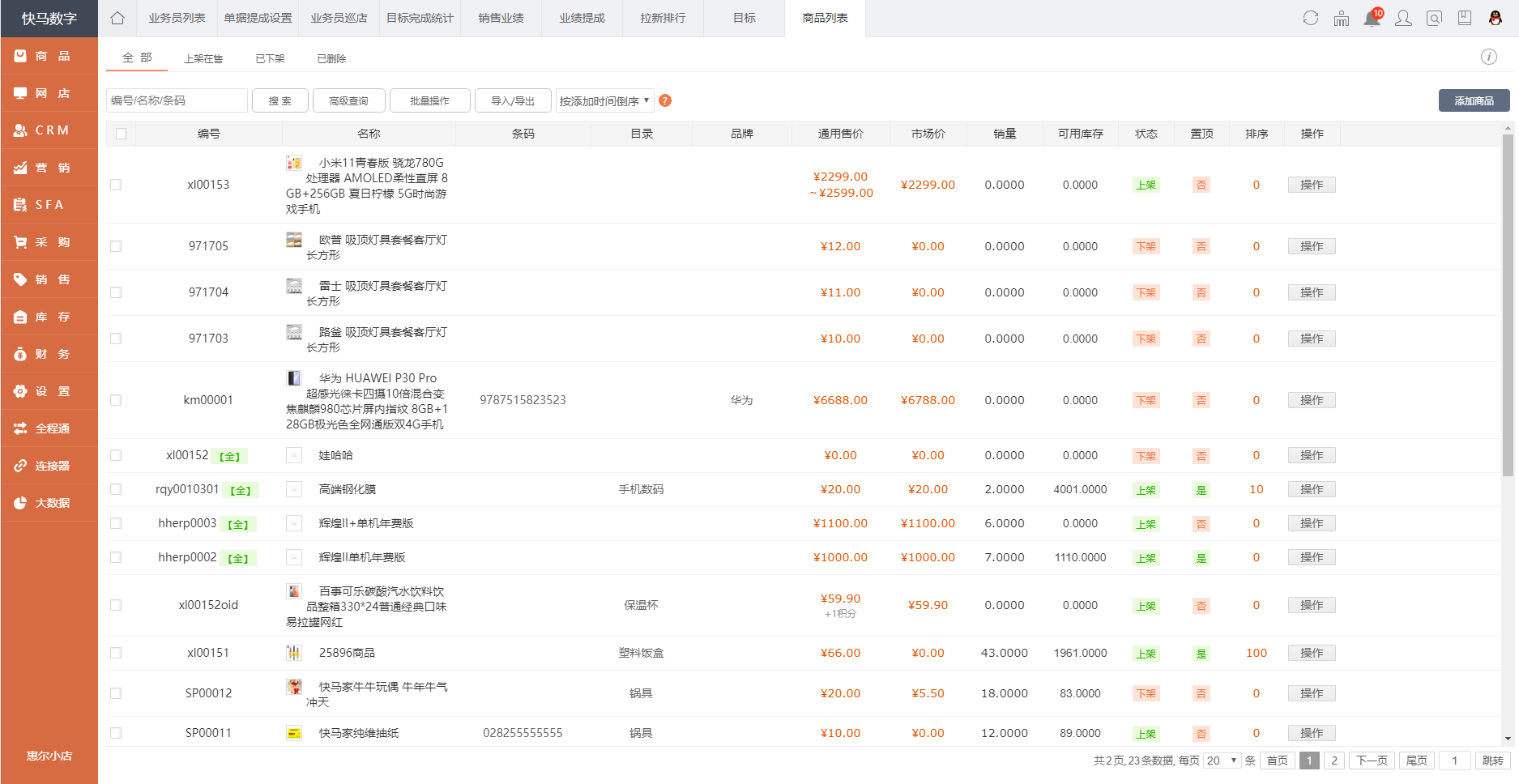Click the notification bell icon
This screenshot has height=784, width=1519.
(x=1372, y=19)
